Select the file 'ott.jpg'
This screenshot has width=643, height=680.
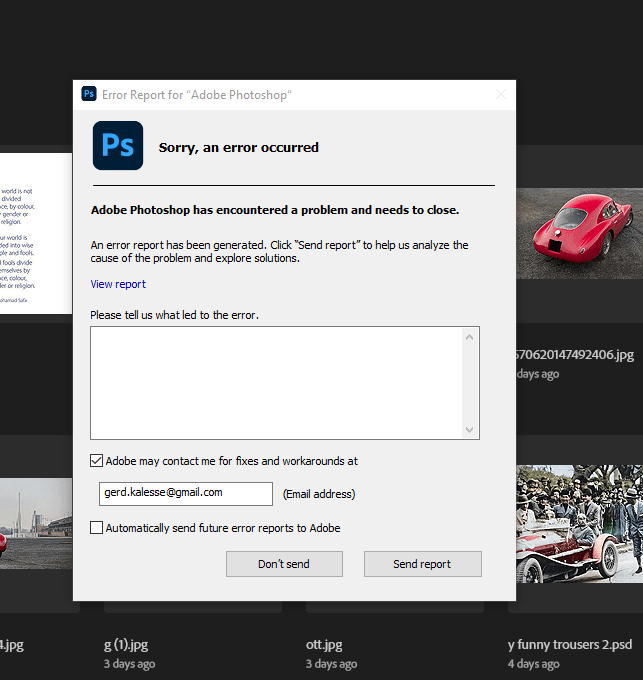324,645
